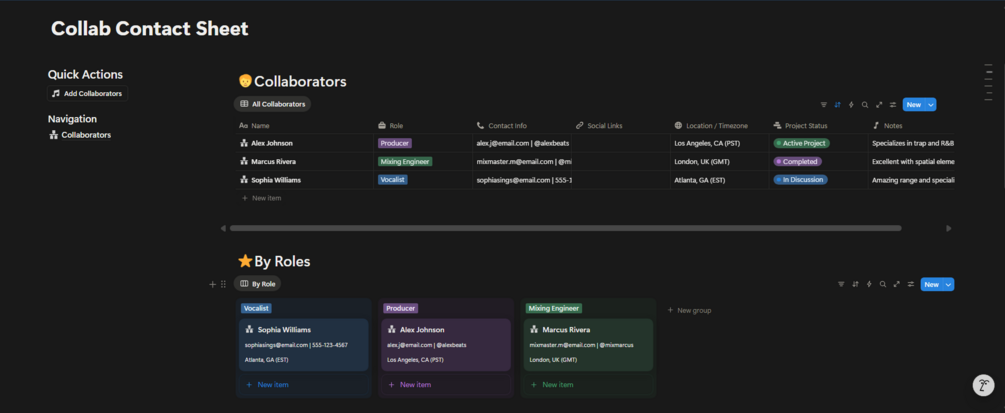Expand the New dropdown arrow in Collaborators
Viewport: 1005px width, 413px height.
[932, 104]
